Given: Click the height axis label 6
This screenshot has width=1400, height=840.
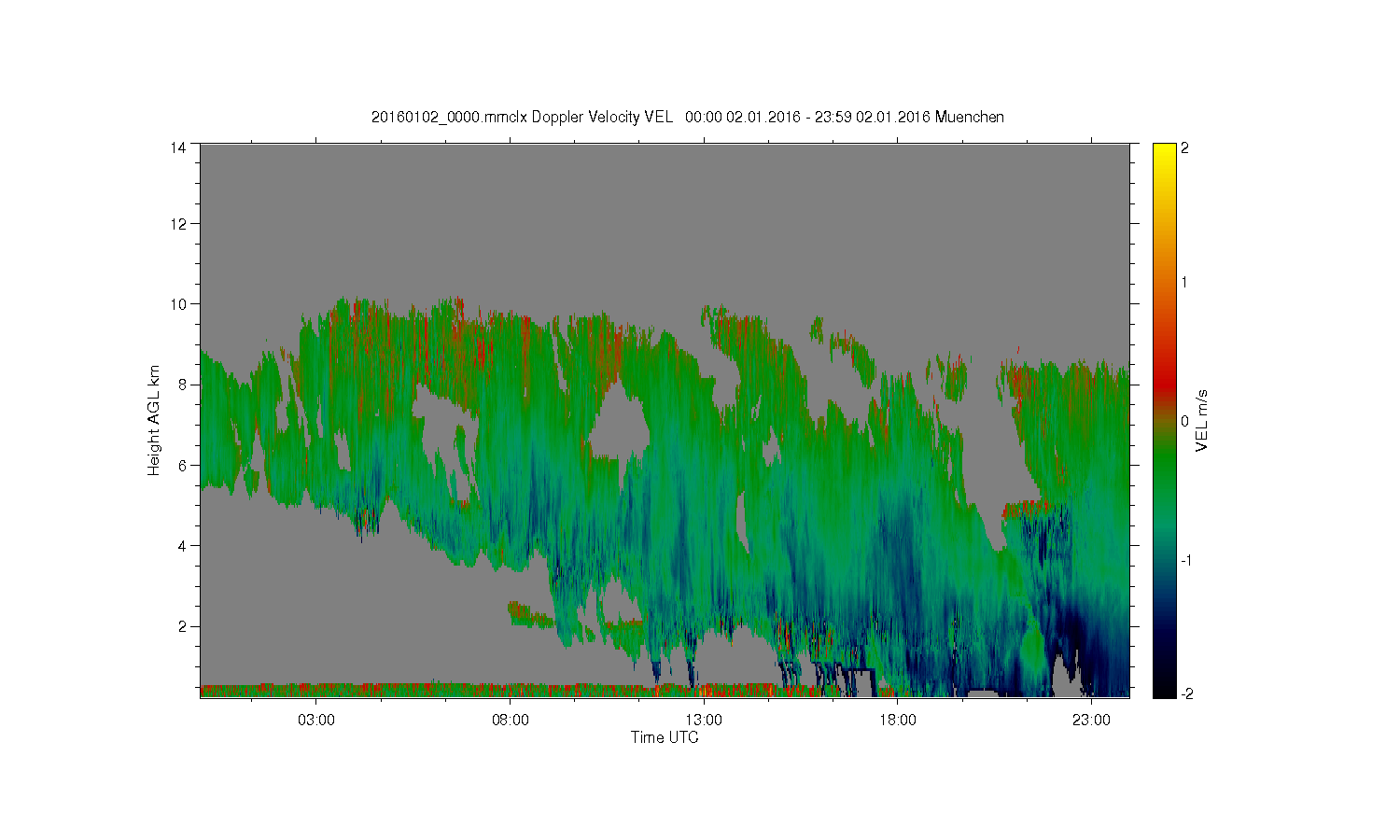Looking at the screenshot, I should pyautogui.click(x=181, y=465).
